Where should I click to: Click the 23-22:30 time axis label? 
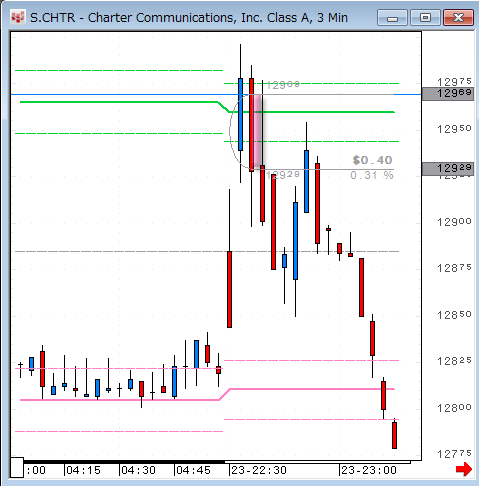(x=259, y=470)
